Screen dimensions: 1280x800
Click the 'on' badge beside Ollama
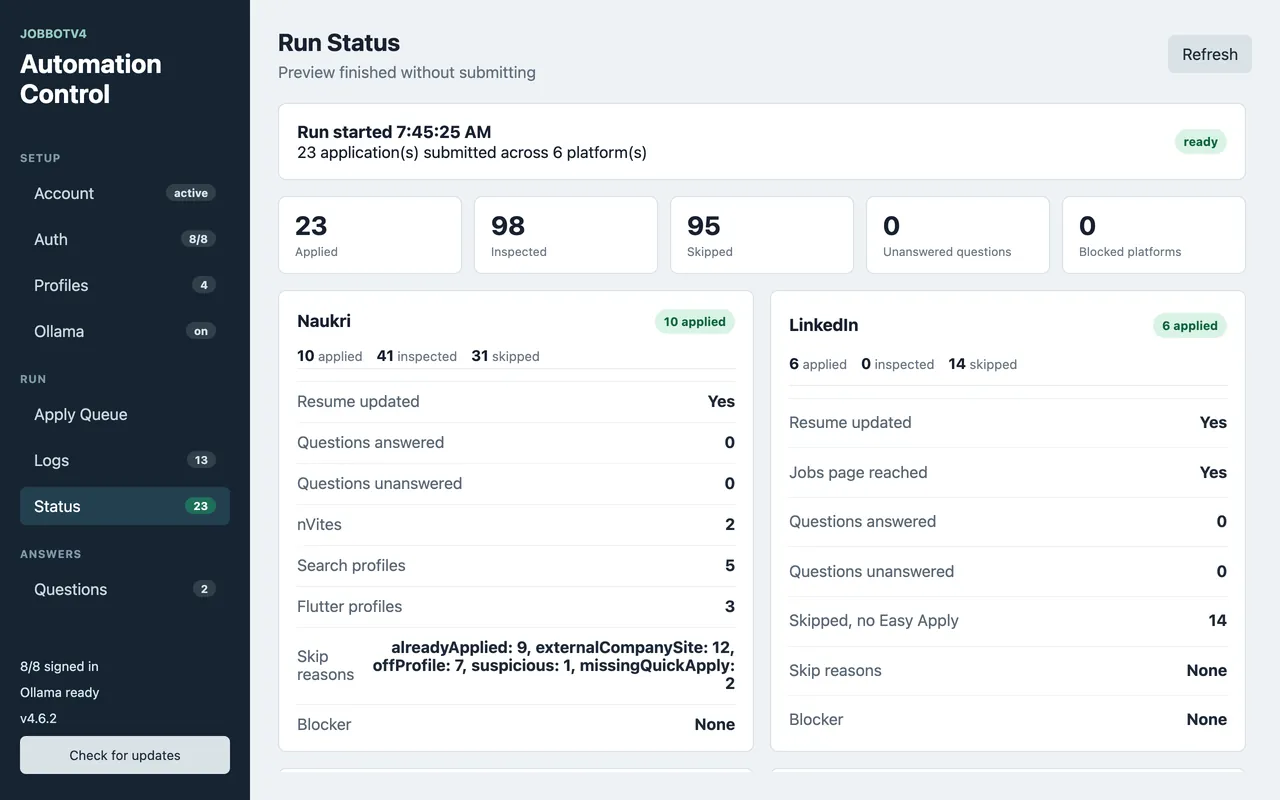(x=201, y=331)
